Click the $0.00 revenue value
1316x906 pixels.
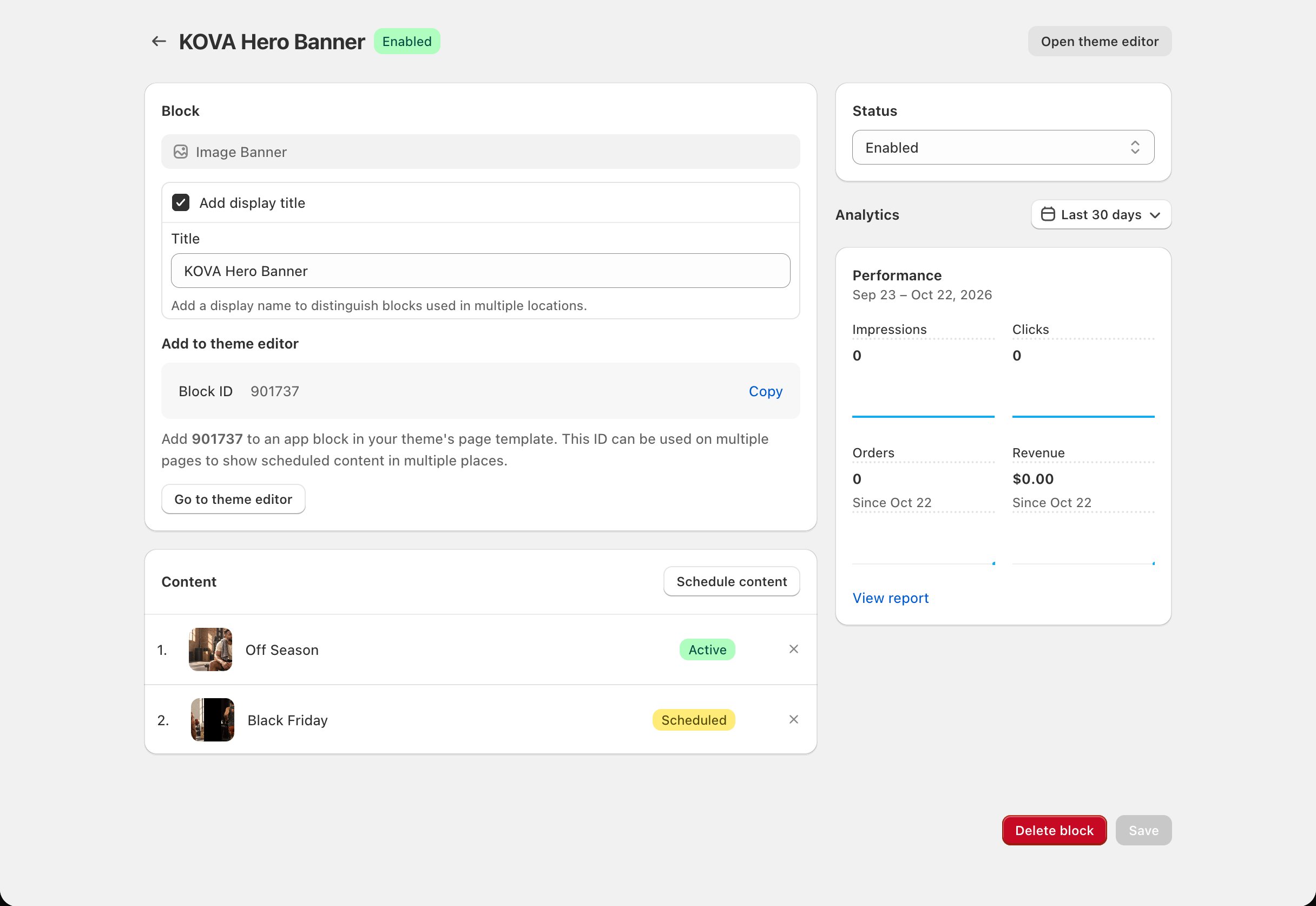[1032, 478]
